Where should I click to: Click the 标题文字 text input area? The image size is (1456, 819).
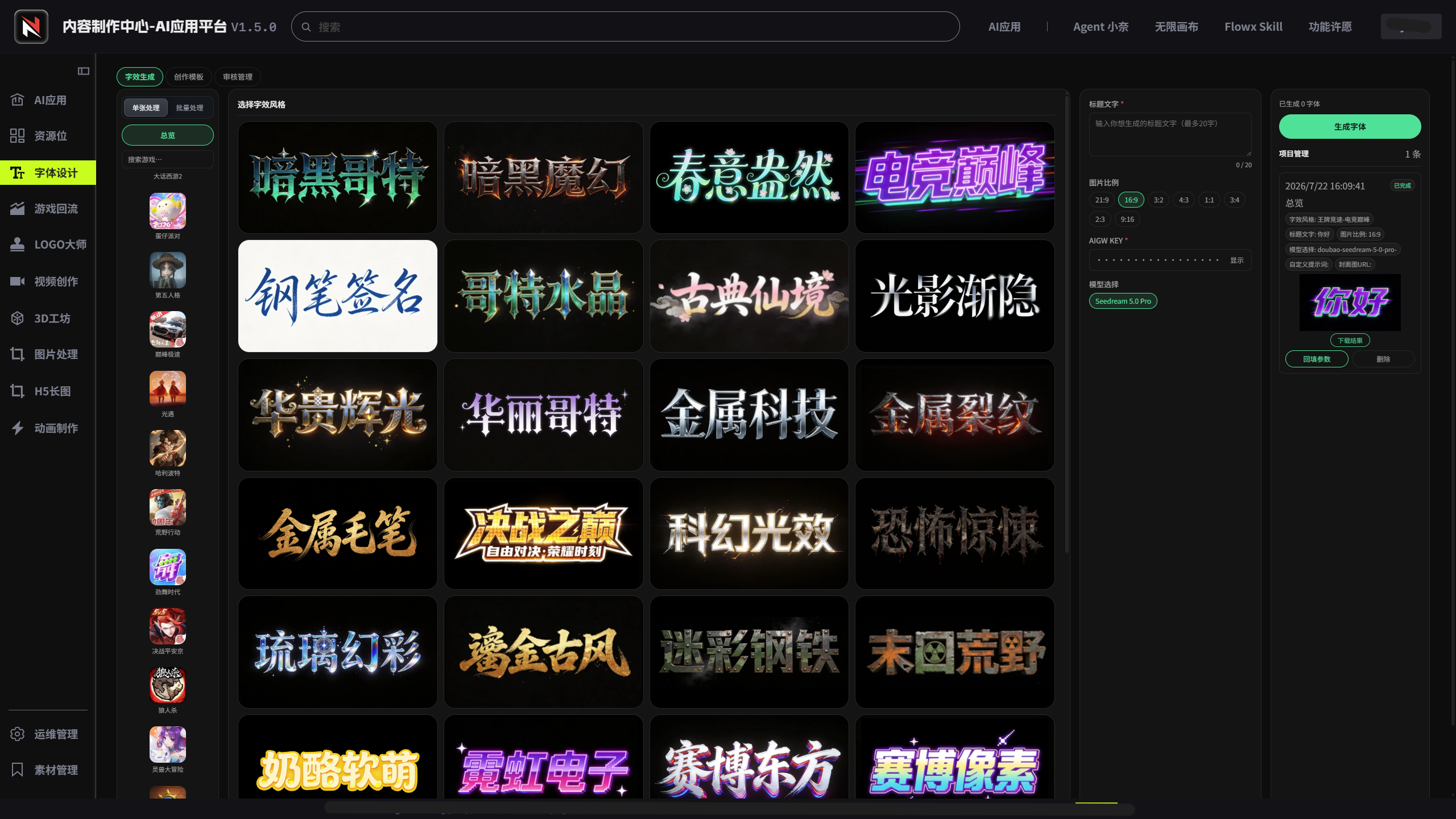coord(1170,134)
